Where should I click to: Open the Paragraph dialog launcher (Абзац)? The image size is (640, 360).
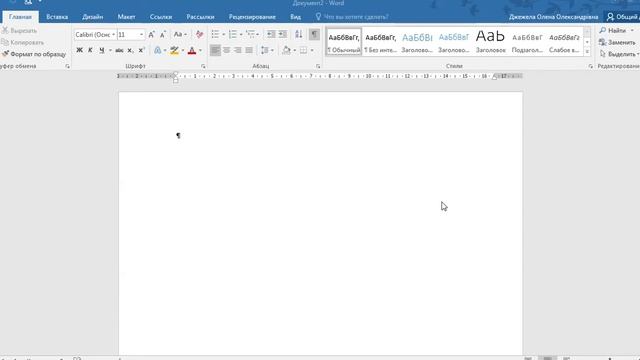pos(318,66)
